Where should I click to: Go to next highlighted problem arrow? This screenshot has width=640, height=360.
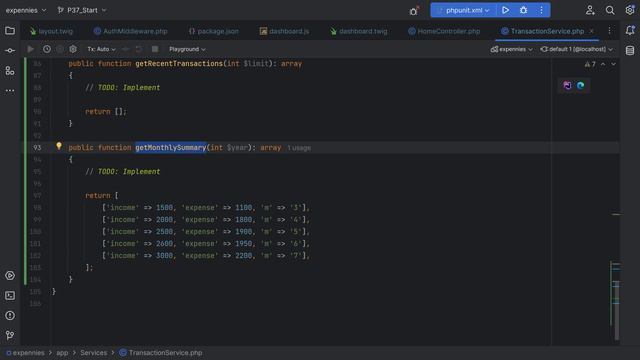[x=613, y=64]
